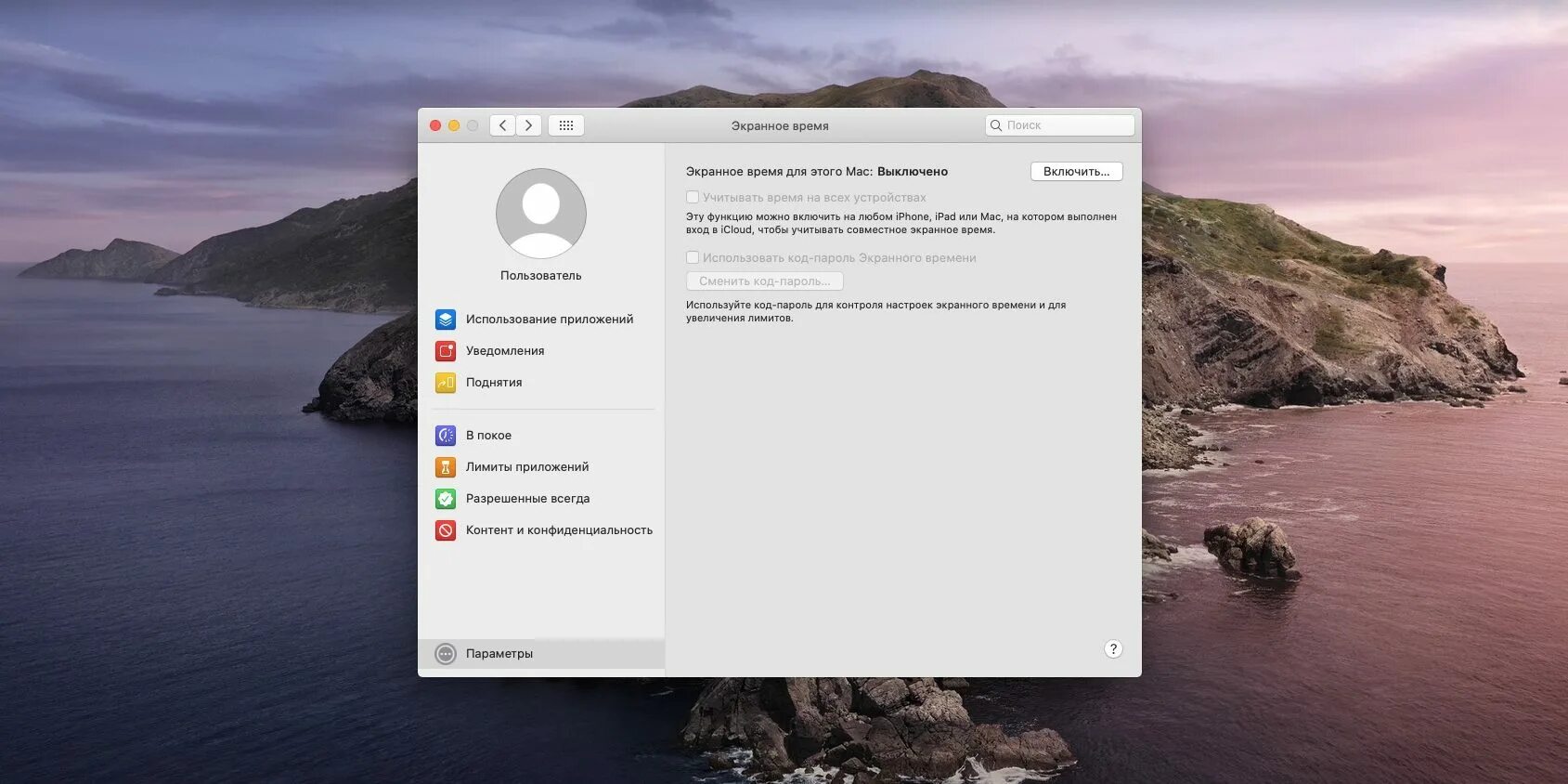Select Параметры sidebar label
This screenshot has height=784, width=1568.
(x=499, y=654)
